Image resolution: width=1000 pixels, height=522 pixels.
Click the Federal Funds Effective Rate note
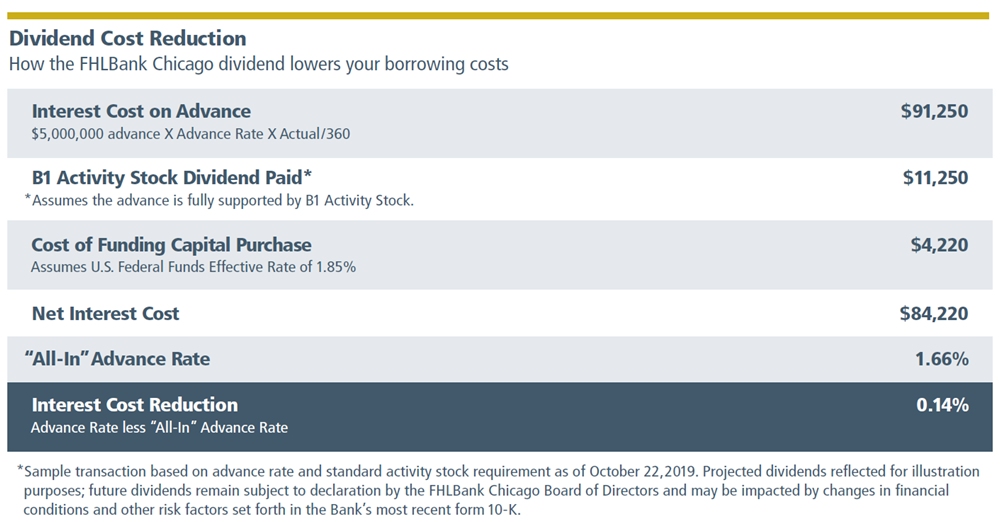(193, 267)
